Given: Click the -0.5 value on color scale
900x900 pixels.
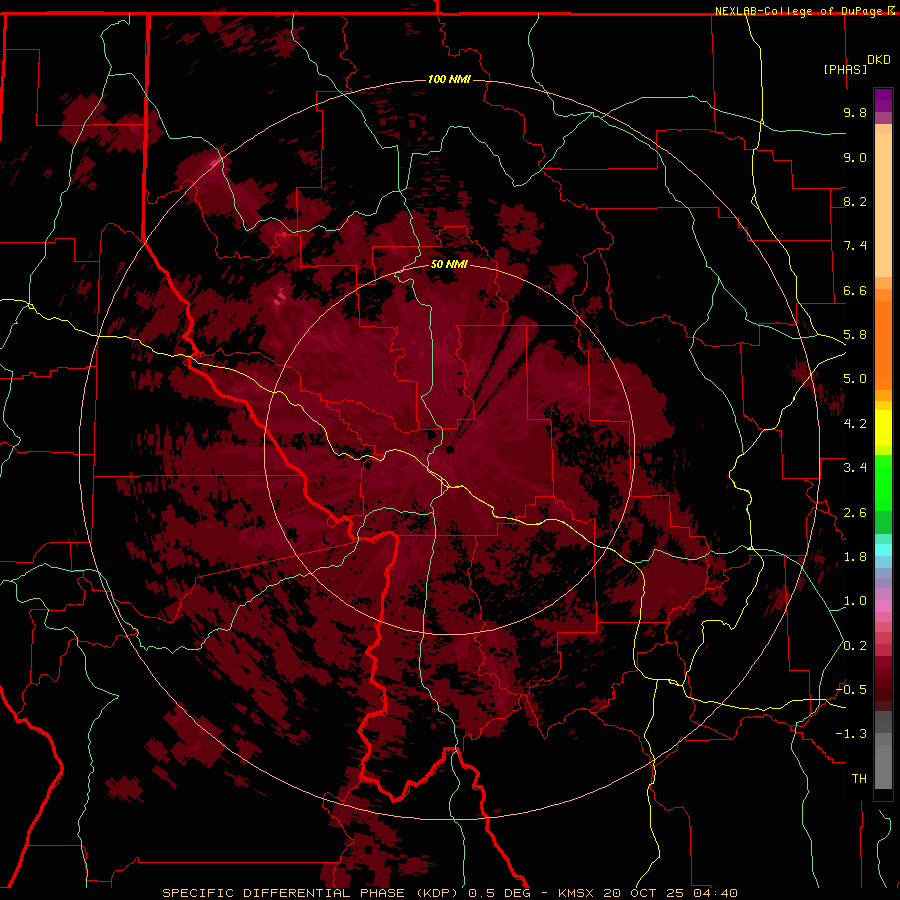Looking at the screenshot, I should [851, 690].
